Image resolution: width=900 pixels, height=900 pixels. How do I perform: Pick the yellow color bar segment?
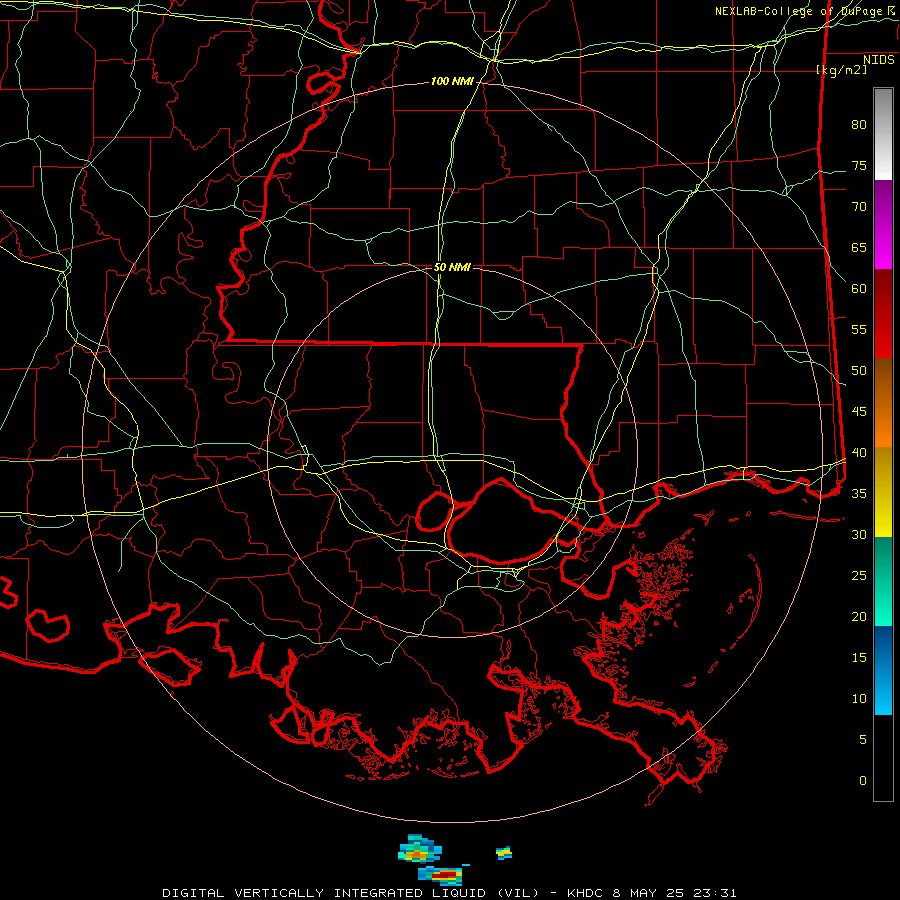click(883, 492)
